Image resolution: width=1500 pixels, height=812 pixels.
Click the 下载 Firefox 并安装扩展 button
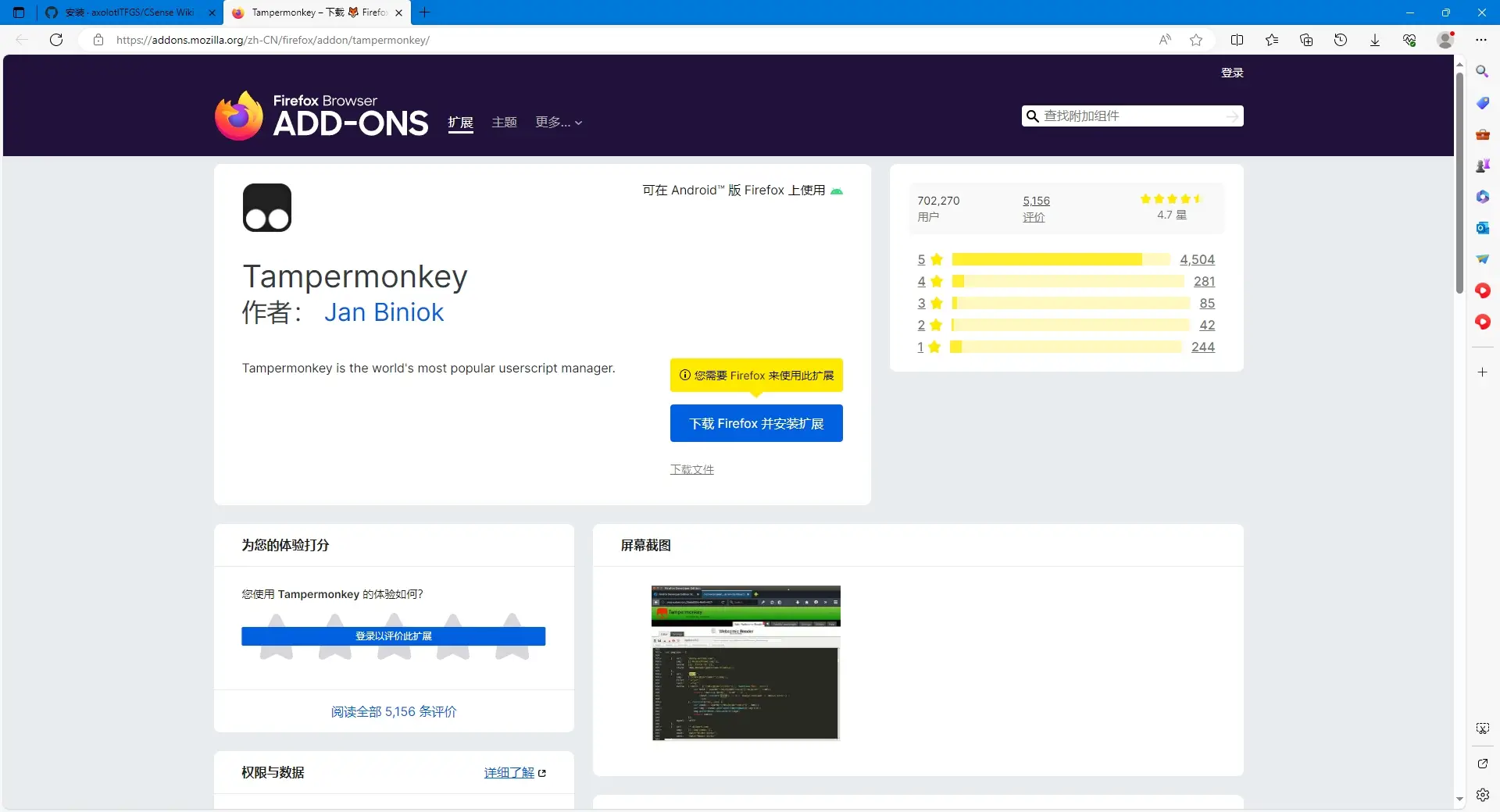coord(756,423)
